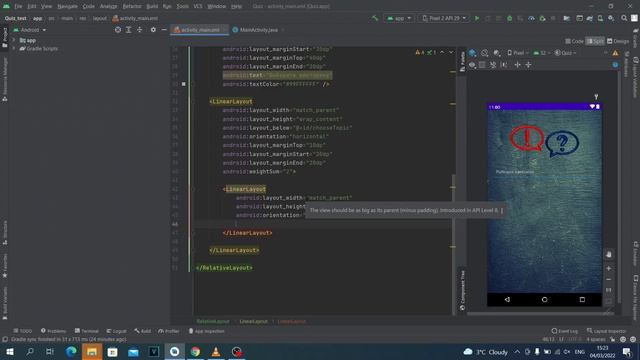Open the Logcat tool window

(x=116, y=331)
